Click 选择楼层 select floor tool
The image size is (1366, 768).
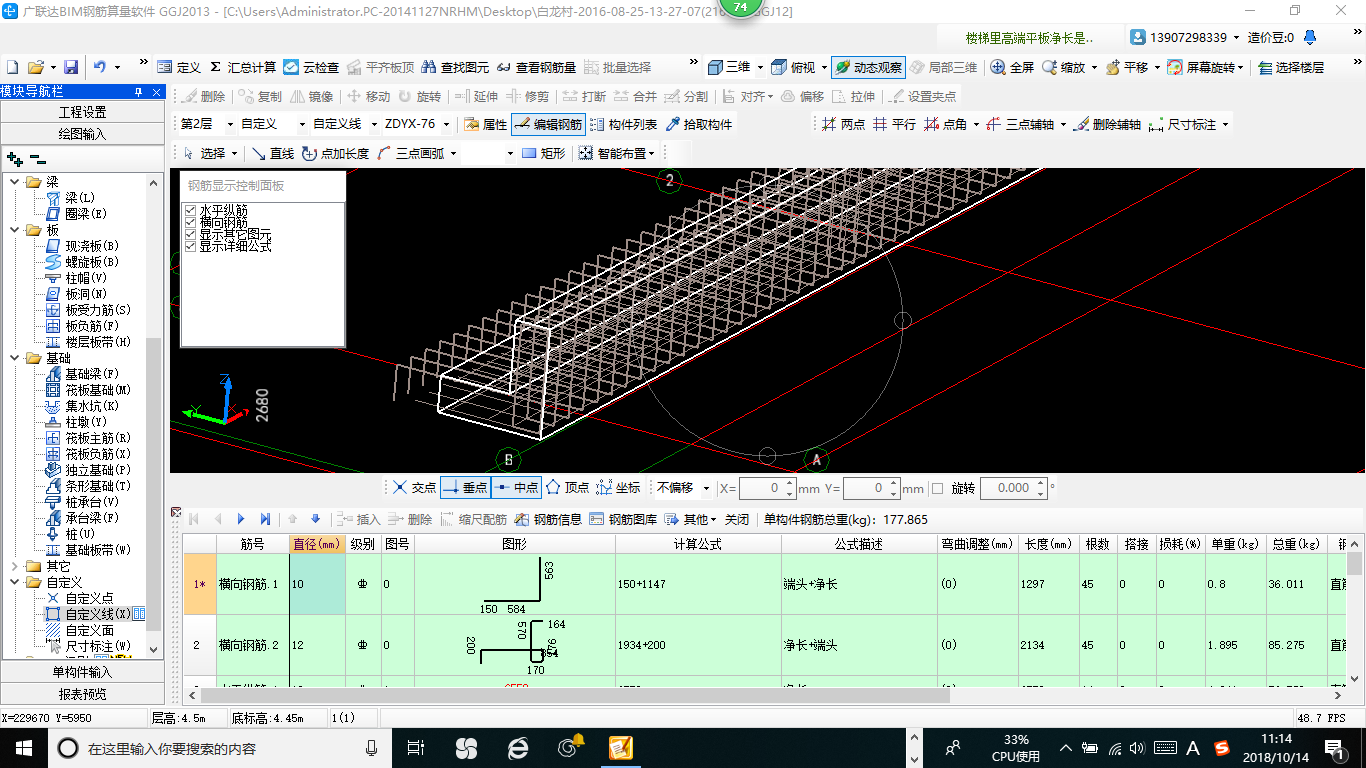point(1291,67)
